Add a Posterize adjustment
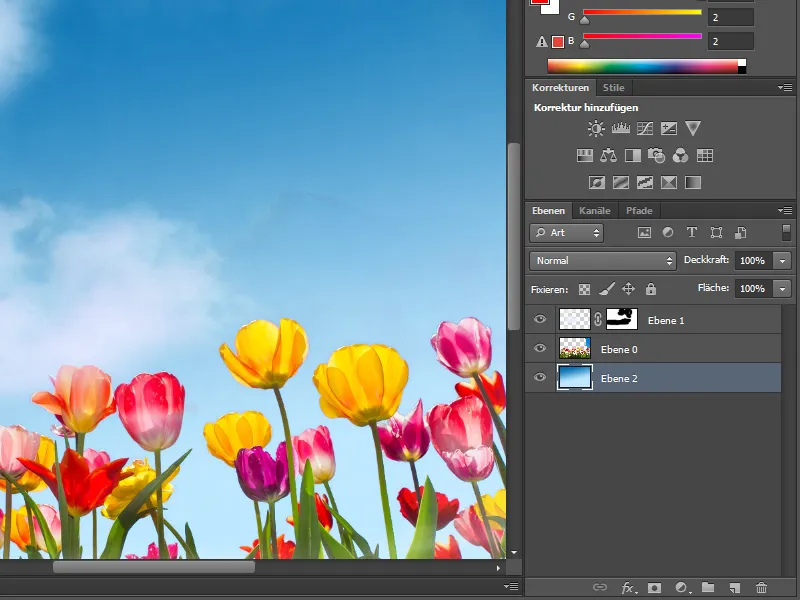 620,182
